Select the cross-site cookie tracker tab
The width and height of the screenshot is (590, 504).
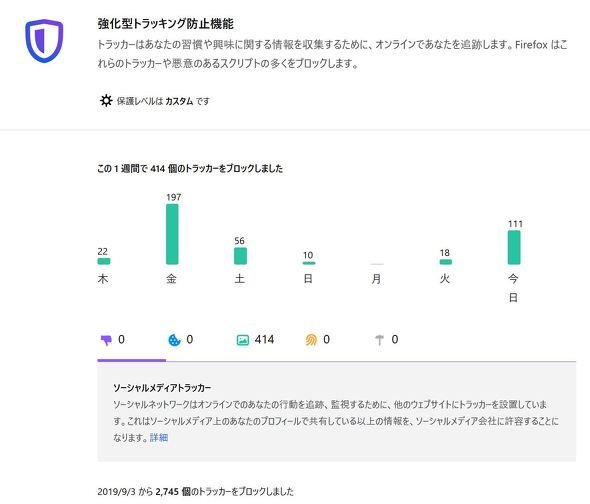(181, 340)
